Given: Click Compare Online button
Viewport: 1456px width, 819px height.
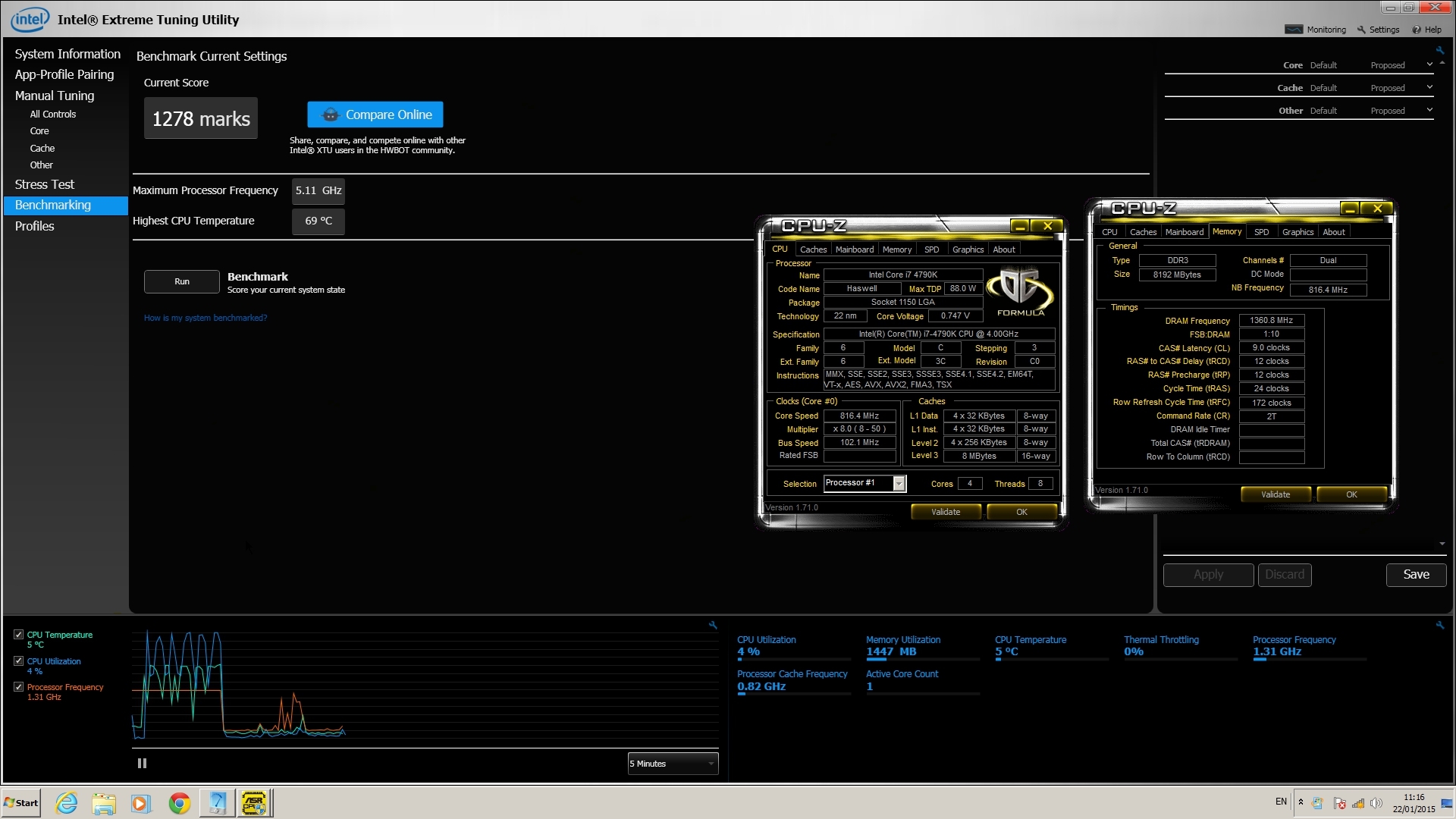Looking at the screenshot, I should click(375, 115).
